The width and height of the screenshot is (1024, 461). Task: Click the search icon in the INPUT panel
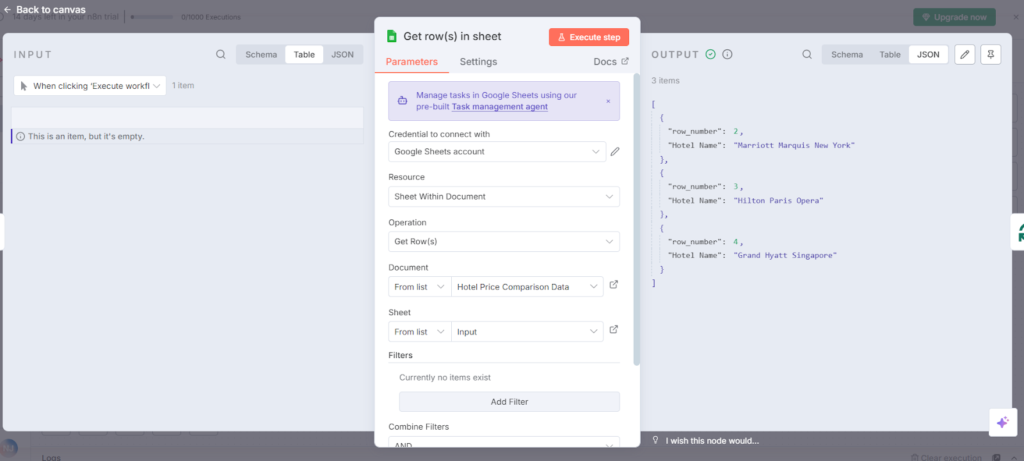coord(221,54)
